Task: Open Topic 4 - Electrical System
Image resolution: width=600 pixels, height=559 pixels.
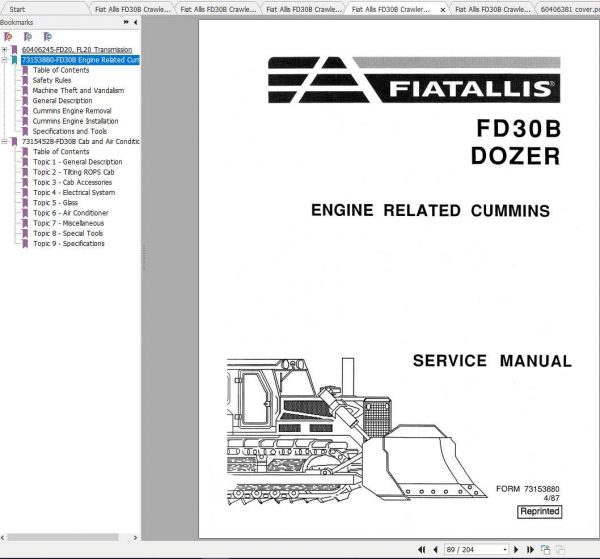Action: pos(74,192)
